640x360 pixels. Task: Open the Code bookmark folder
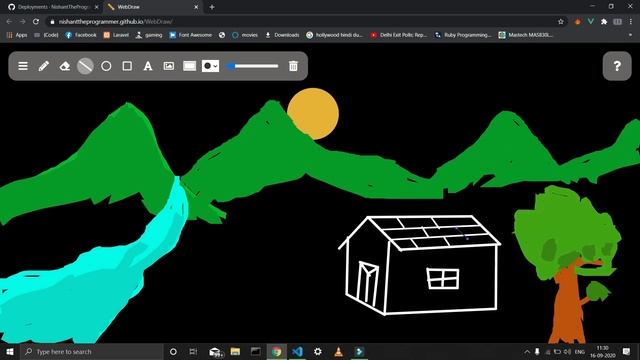(46, 35)
